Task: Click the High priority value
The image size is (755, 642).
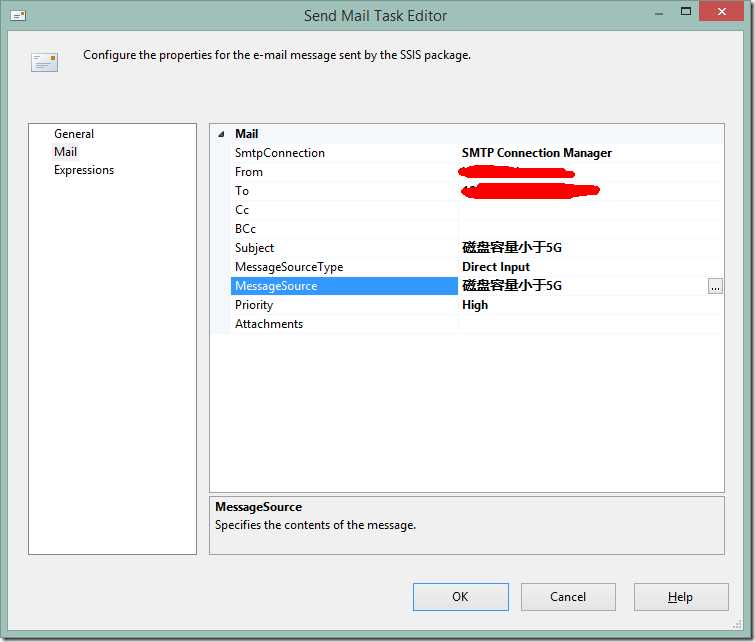Action: (x=475, y=305)
